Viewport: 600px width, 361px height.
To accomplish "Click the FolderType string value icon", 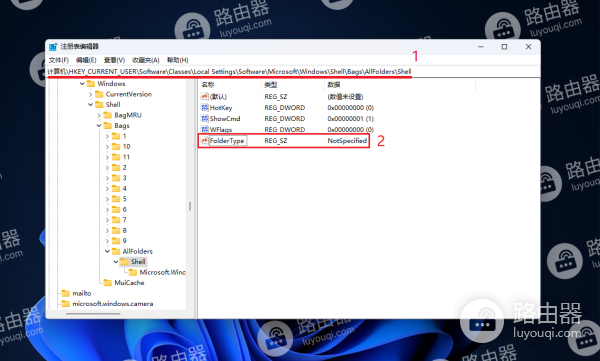I will click(204, 140).
